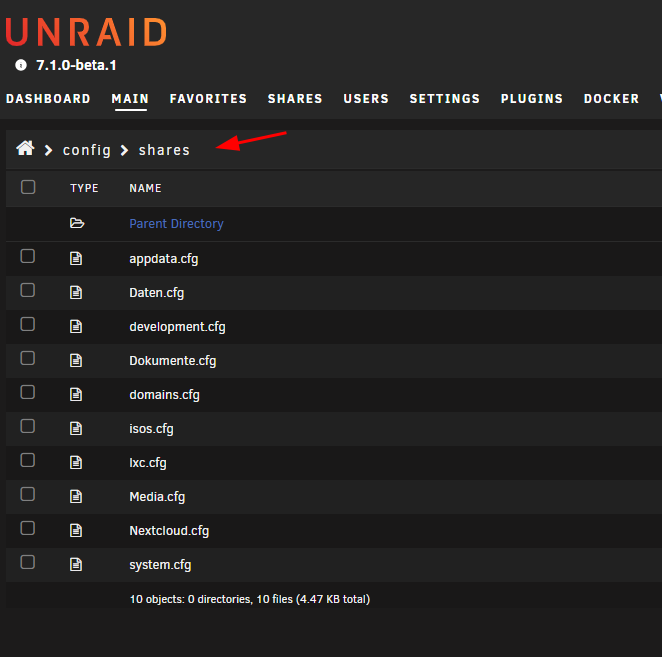Click the appdata.cfg file name
This screenshot has height=657, width=662.
tap(164, 259)
